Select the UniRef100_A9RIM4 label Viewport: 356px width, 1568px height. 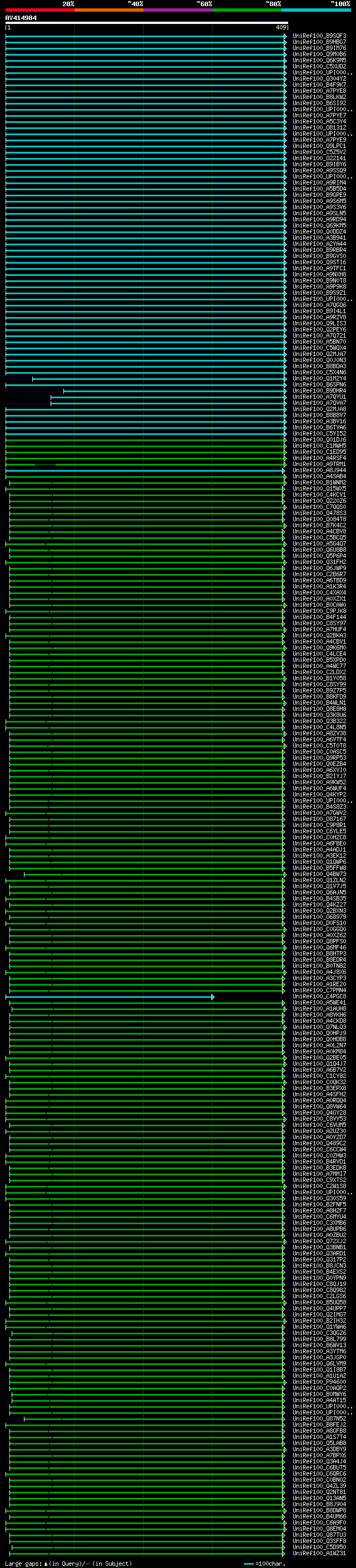pos(319,182)
